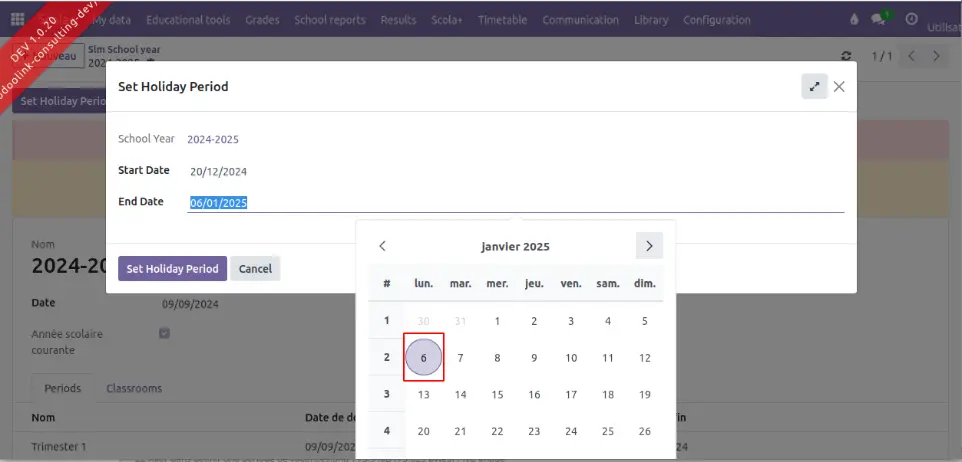Go to next record with pager arrow
The width and height of the screenshot is (962, 462).
click(x=936, y=56)
